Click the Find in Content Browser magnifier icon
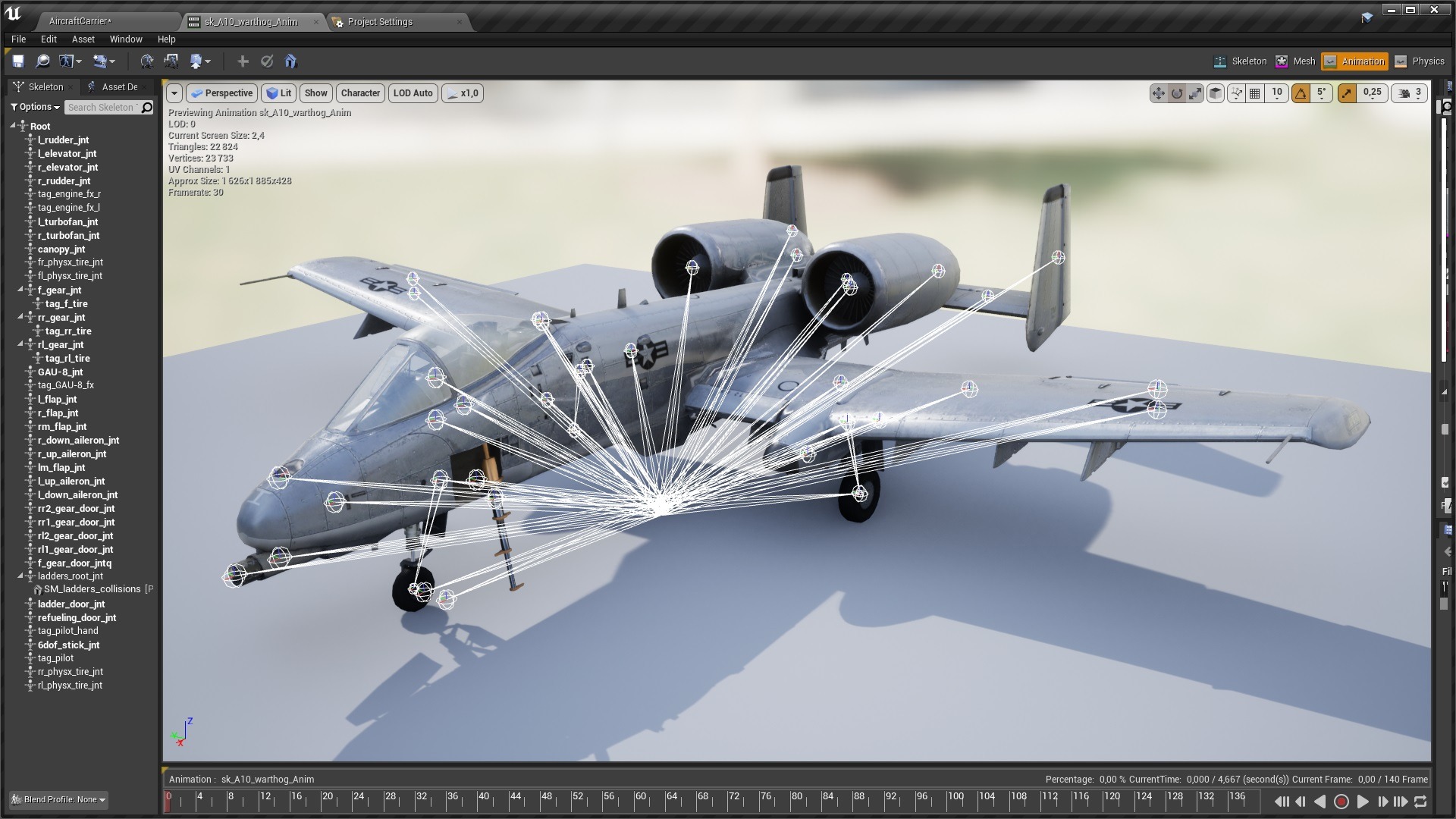Screen dimensions: 1456x819 point(43,61)
